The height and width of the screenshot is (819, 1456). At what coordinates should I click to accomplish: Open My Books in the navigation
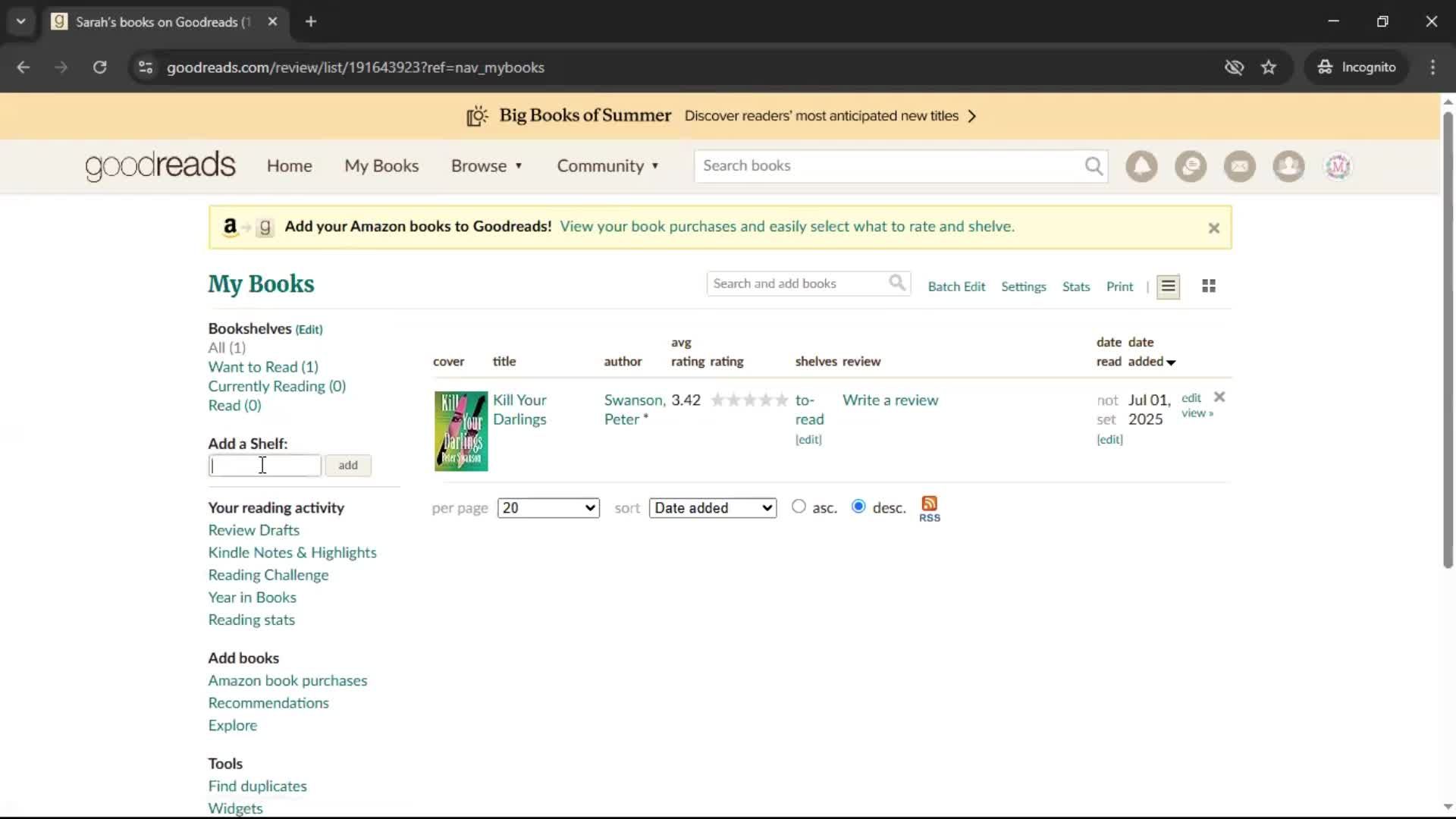(381, 165)
